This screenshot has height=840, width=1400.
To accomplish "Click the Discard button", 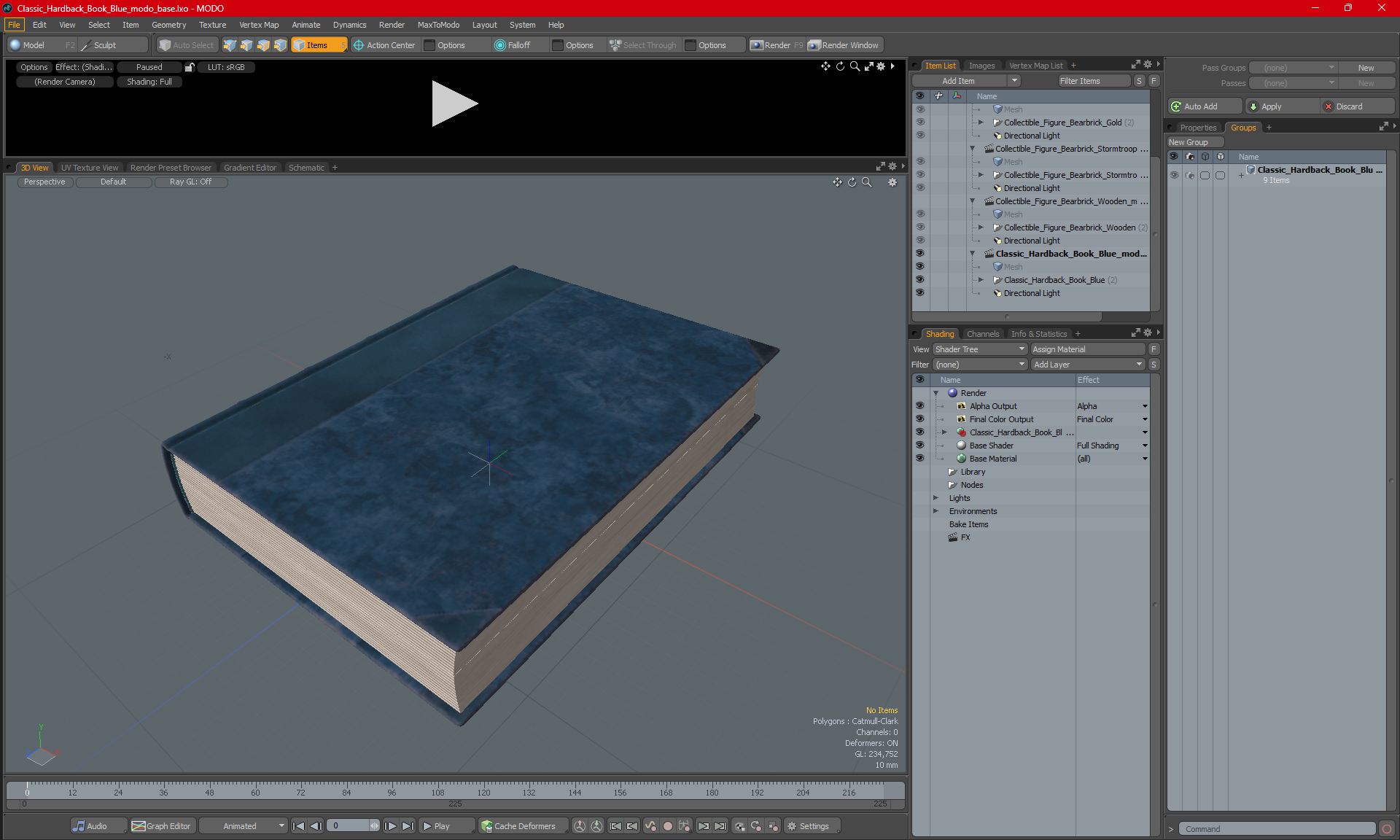I will [1358, 106].
